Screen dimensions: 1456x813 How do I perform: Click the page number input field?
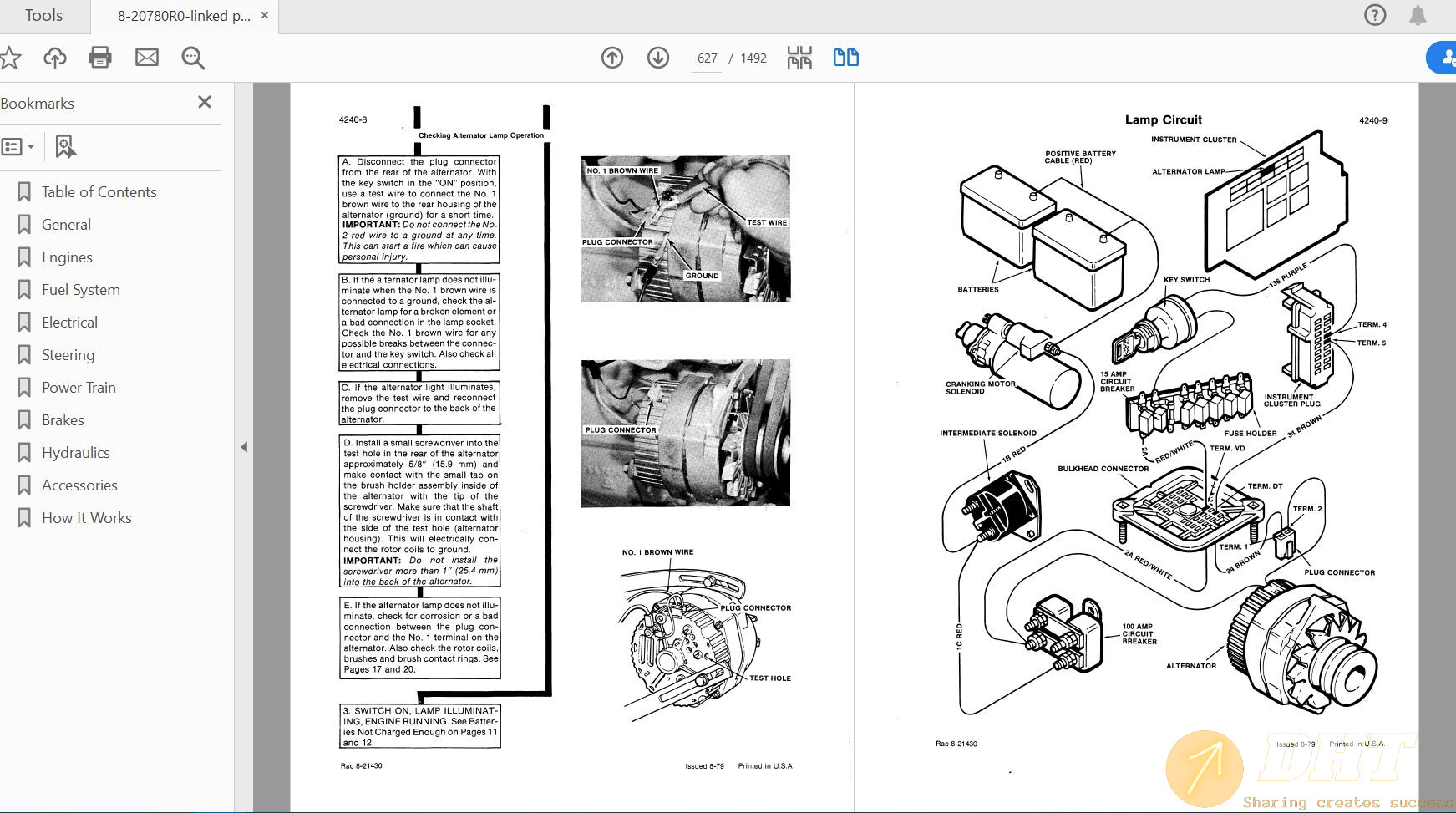(706, 58)
